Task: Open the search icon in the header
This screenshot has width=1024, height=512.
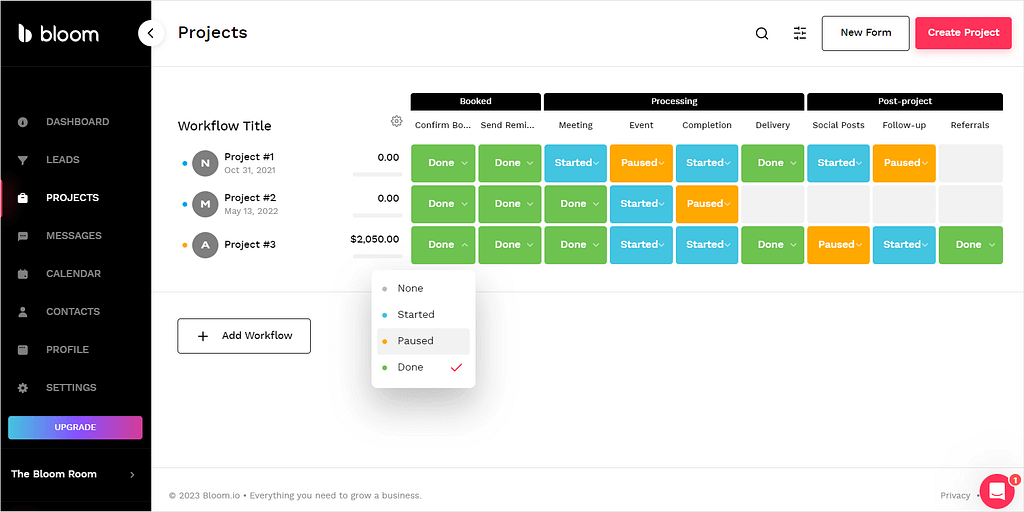Action: click(761, 33)
